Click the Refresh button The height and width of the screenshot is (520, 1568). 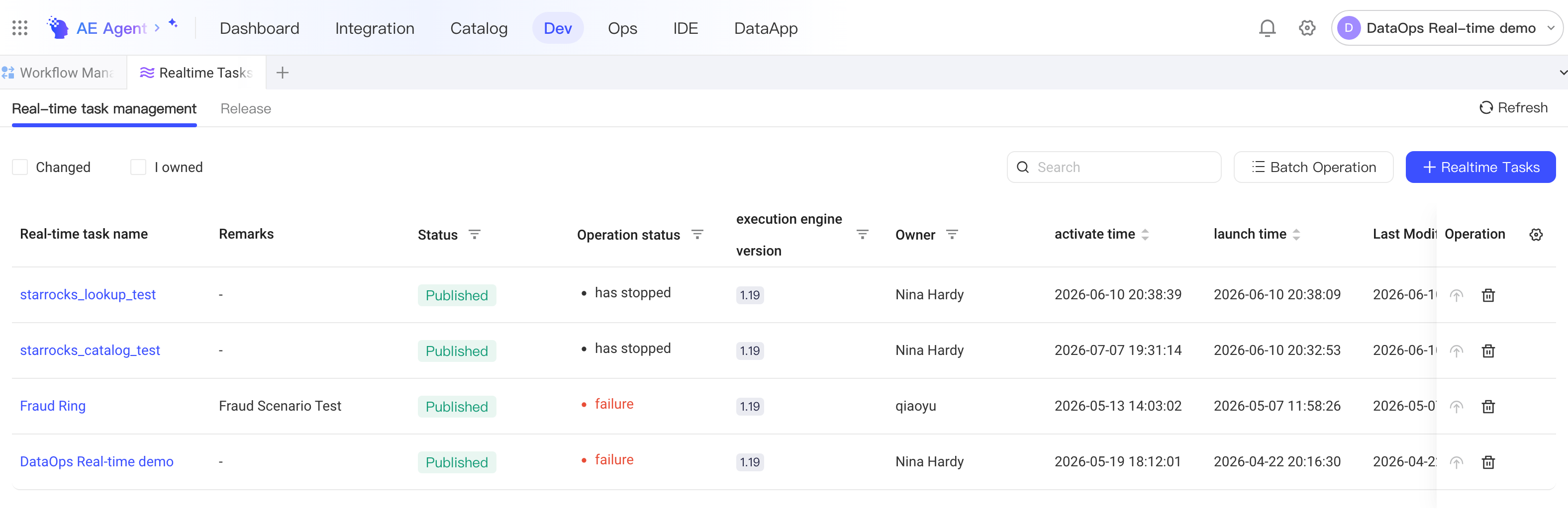[x=1513, y=108]
